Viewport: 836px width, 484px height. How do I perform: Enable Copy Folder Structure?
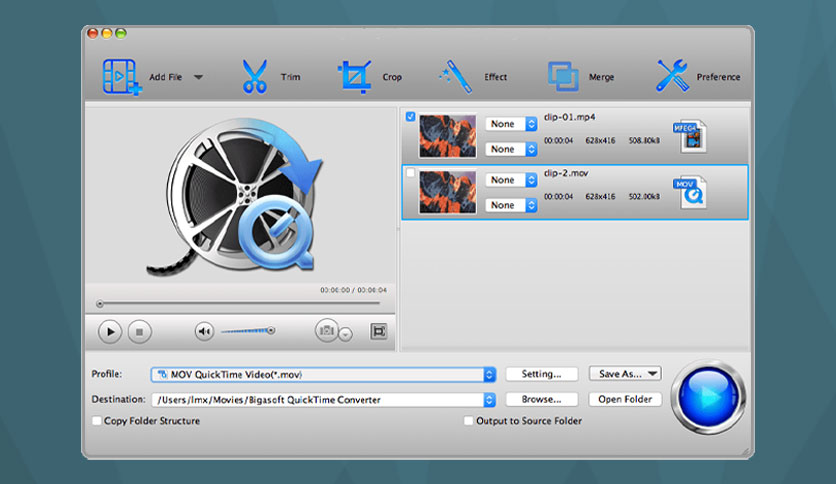tap(97, 421)
